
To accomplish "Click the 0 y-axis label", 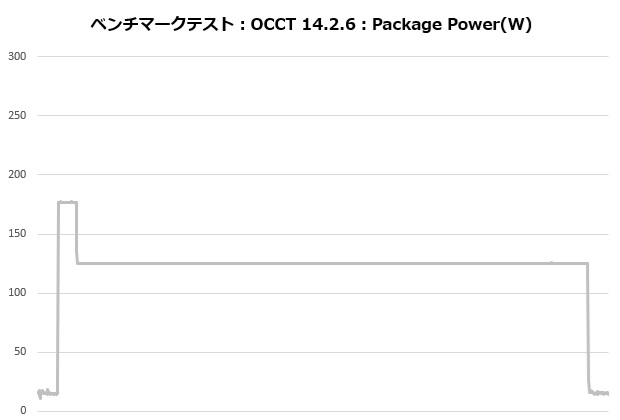I will click(x=23, y=411).
